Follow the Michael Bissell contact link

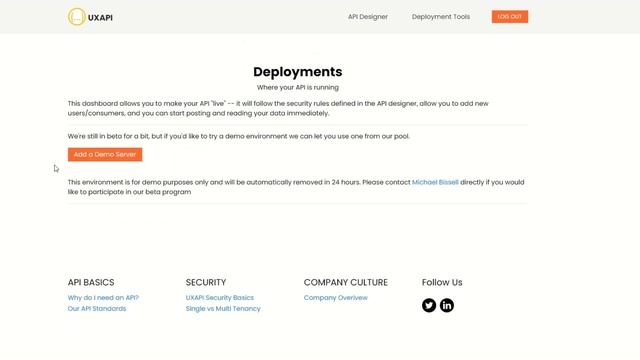point(435,182)
